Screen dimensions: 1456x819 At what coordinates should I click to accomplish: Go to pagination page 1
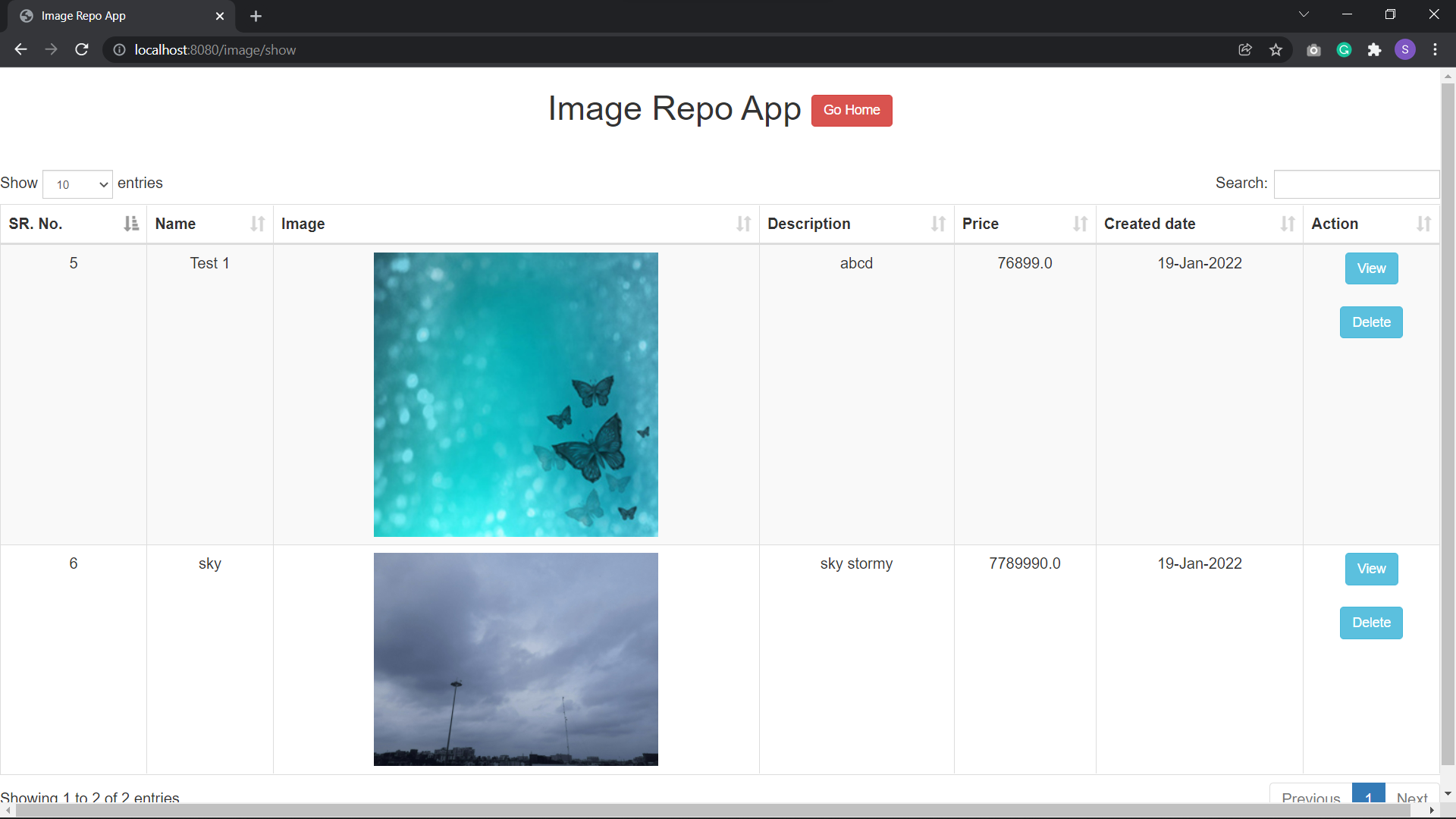1368,795
